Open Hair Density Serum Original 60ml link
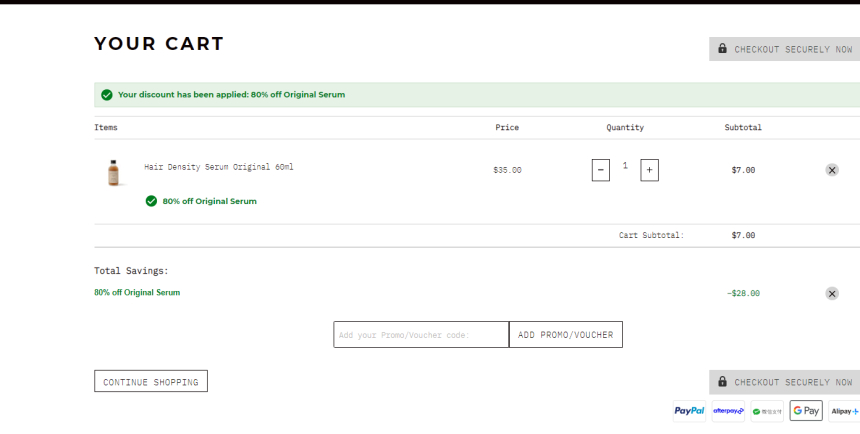The height and width of the screenshot is (434, 860). [219, 167]
